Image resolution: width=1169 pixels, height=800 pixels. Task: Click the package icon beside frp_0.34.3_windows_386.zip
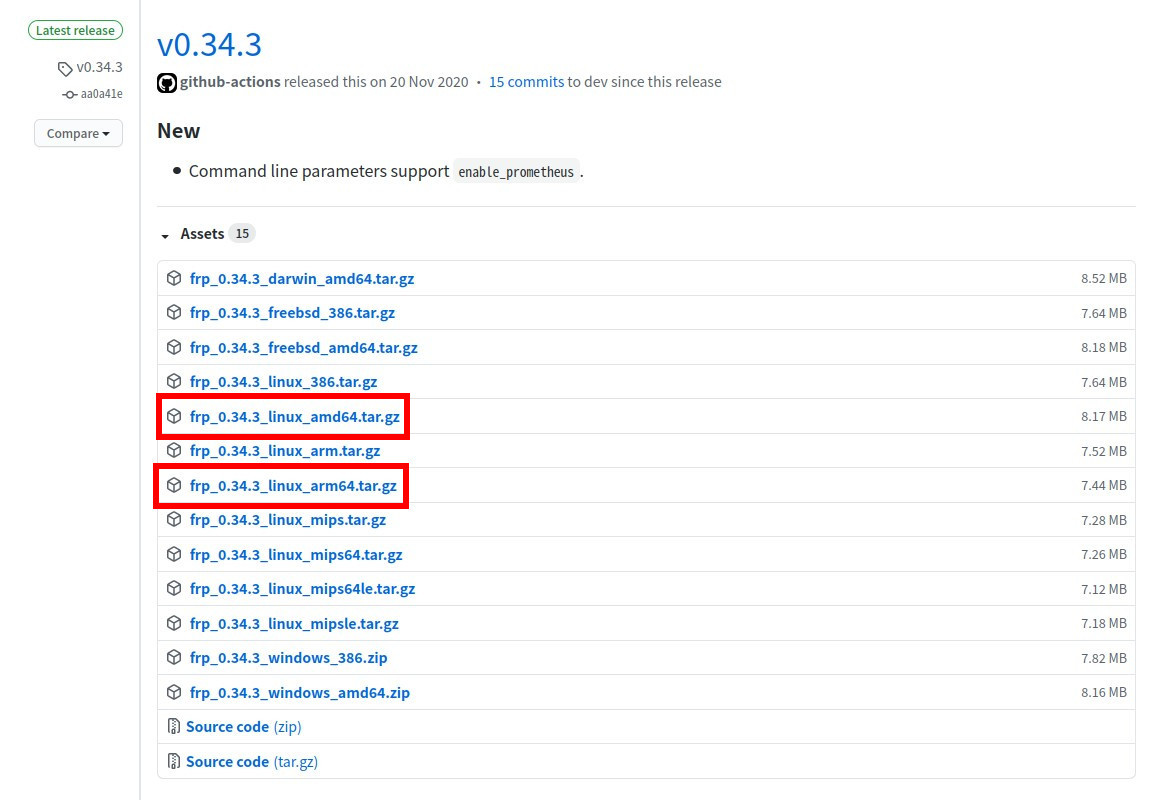pos(174,658)
